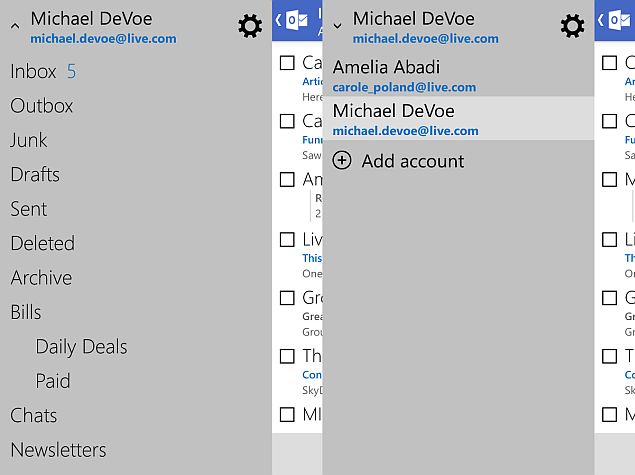Screen dimensions: 635x475
Task: Open the Daily Deals subfolder
Action: pyautogui.click(x=81, y=347)
